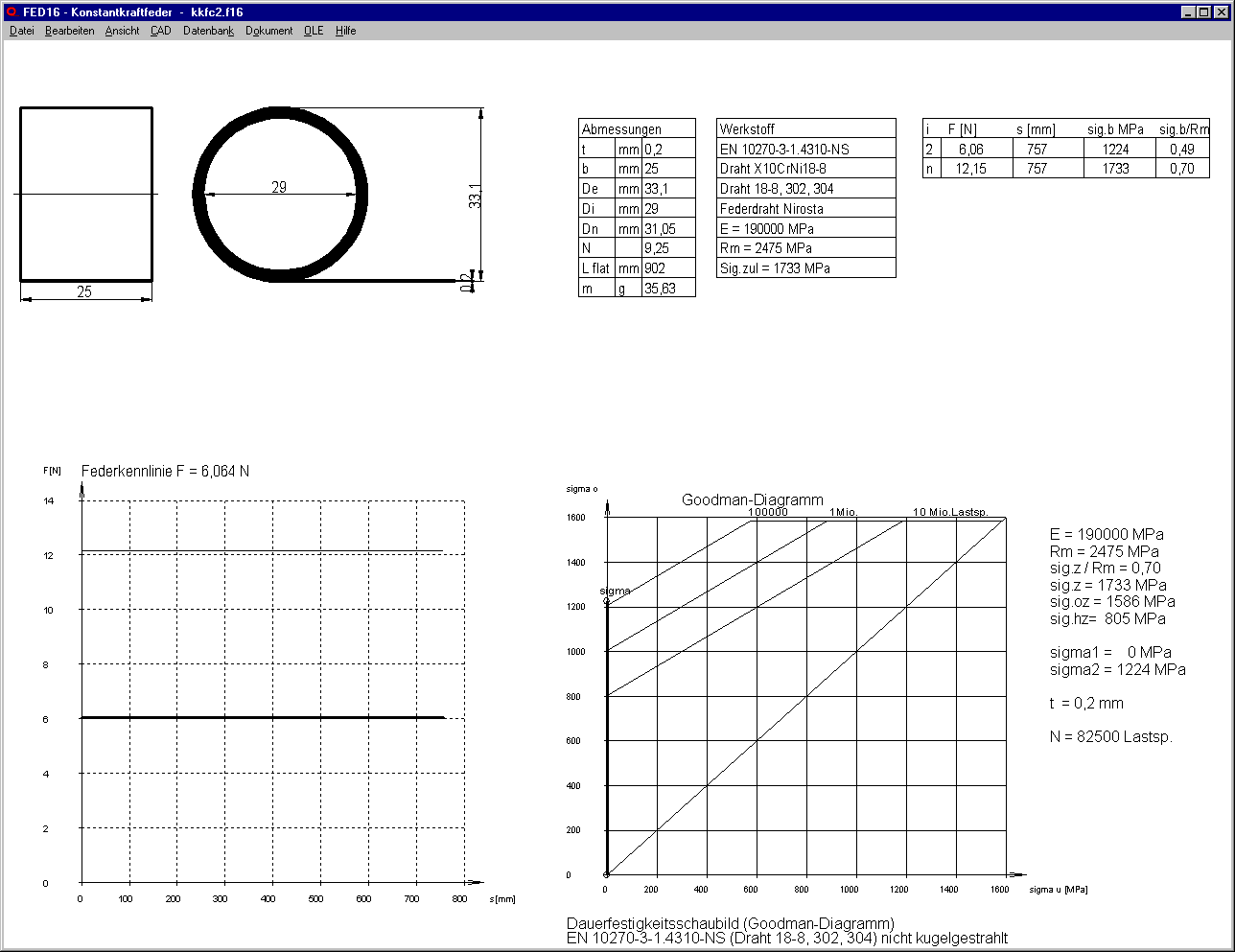Open the Datei menu
The height and width of the screenshot is (952, 1235).
tap(21, 31)
